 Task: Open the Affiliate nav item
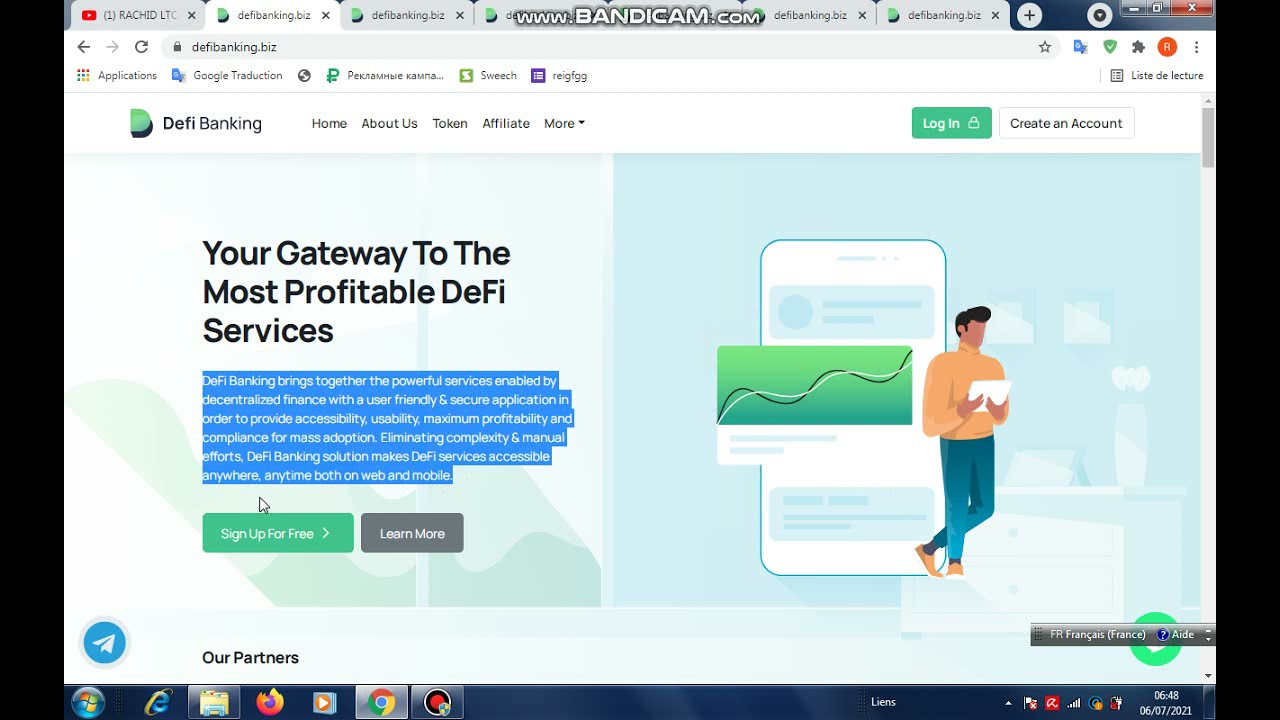click(x=506, y=123)
